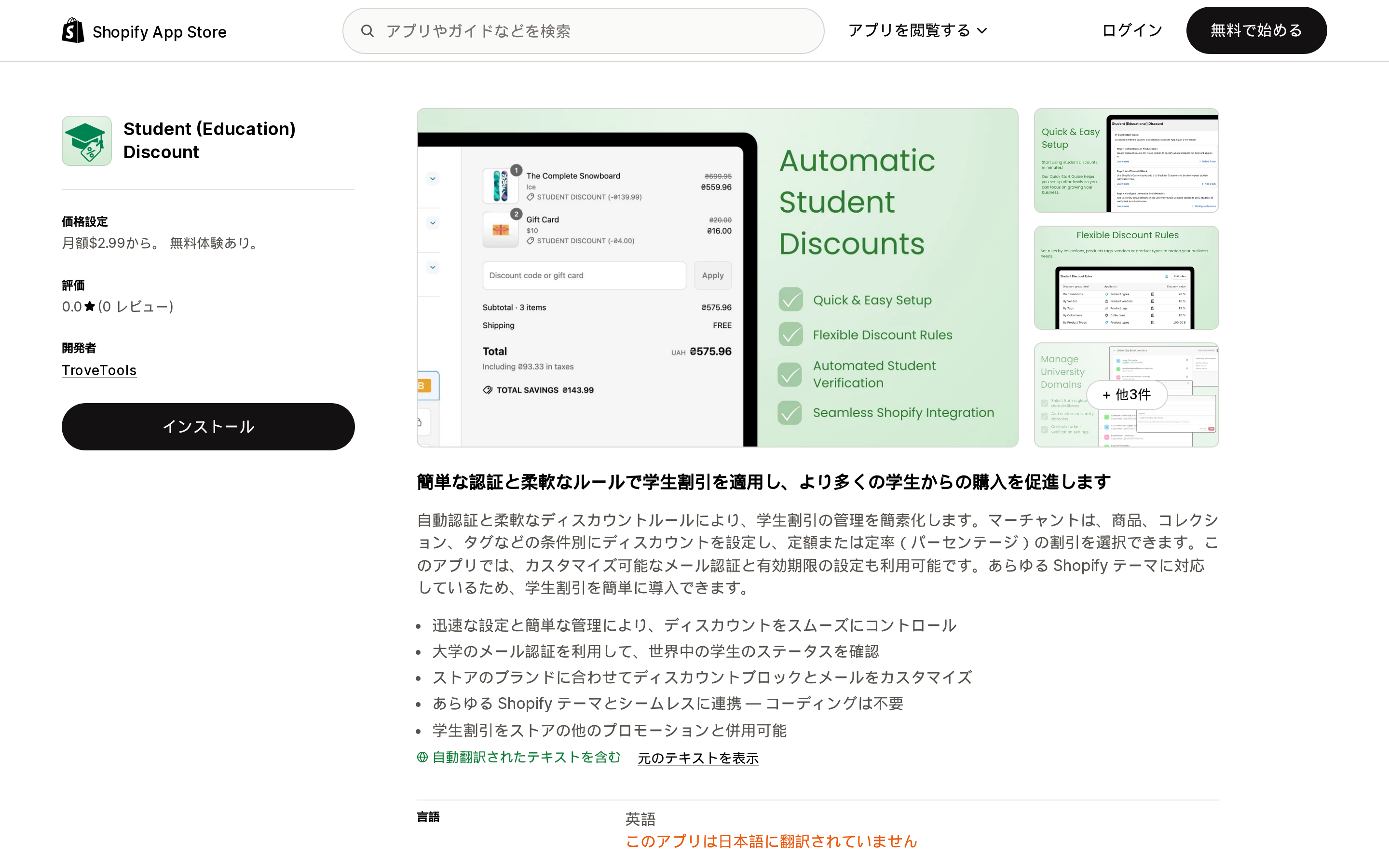Click Shopify App Store title text
Image resolution: width=1389 pixels, height=868 pixels.
pos(160,31)
